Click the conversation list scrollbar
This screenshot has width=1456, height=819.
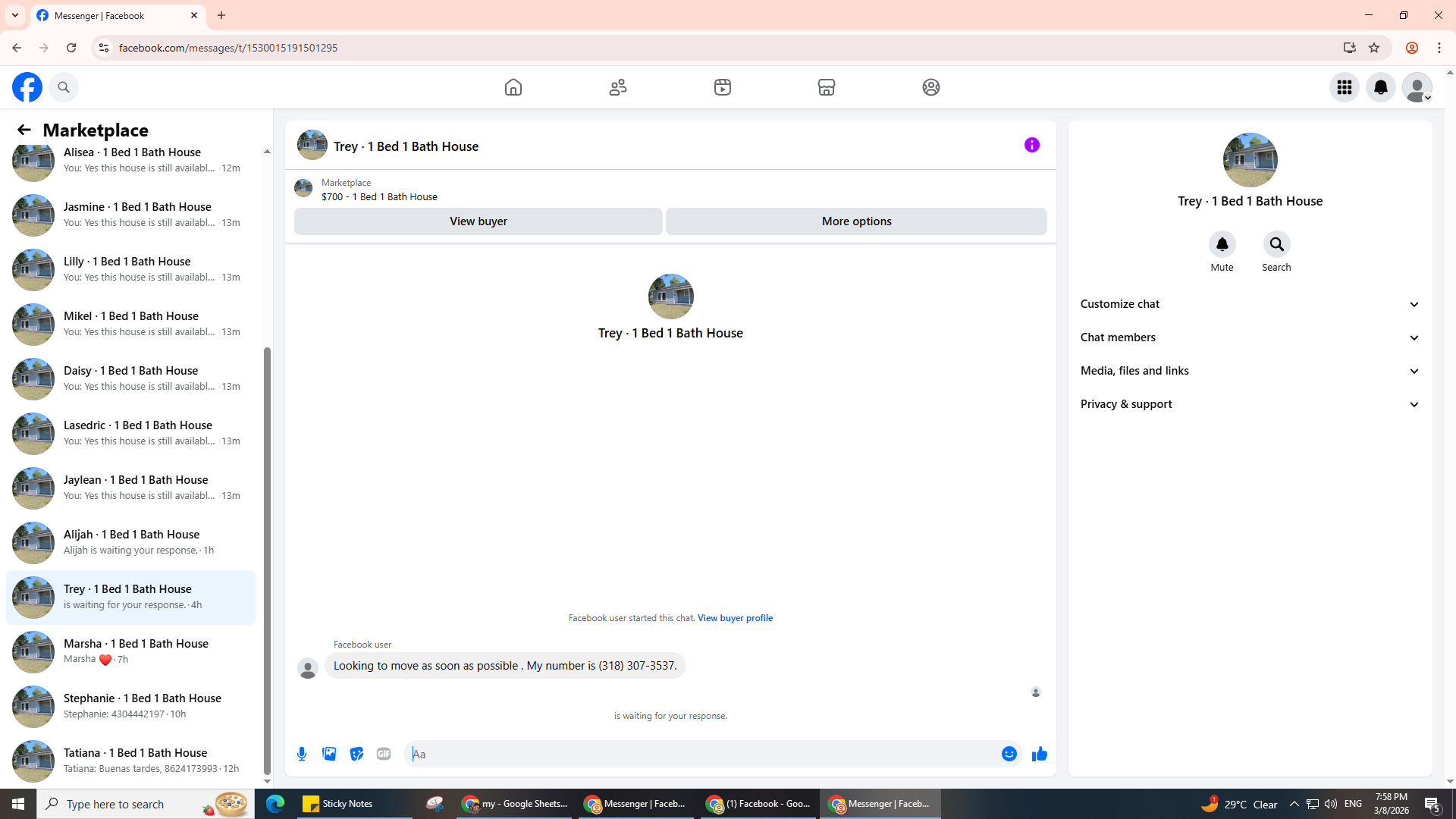point(267,561)
